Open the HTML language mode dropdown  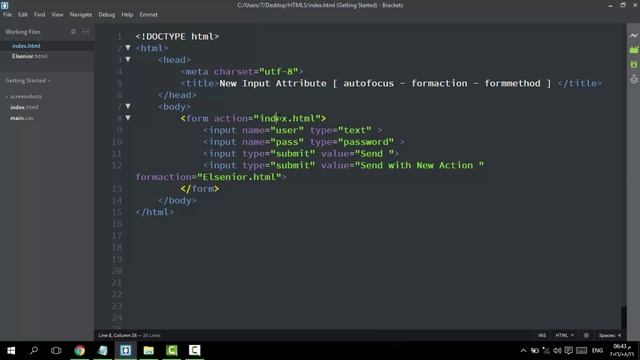point(564,335)
